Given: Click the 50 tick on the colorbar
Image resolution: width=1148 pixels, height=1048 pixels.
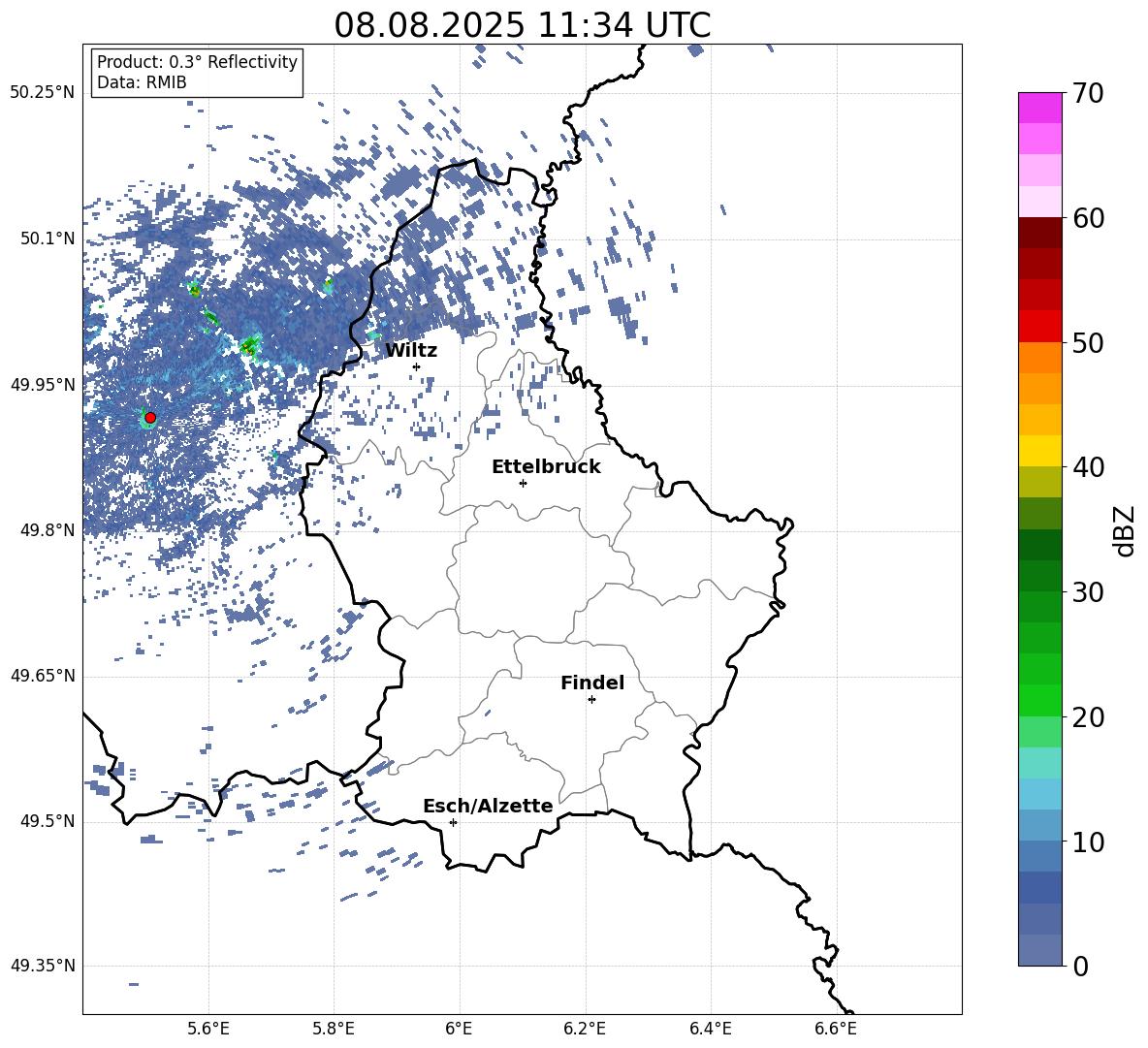Looking at the screenshot, I should tap(1088, 342).
